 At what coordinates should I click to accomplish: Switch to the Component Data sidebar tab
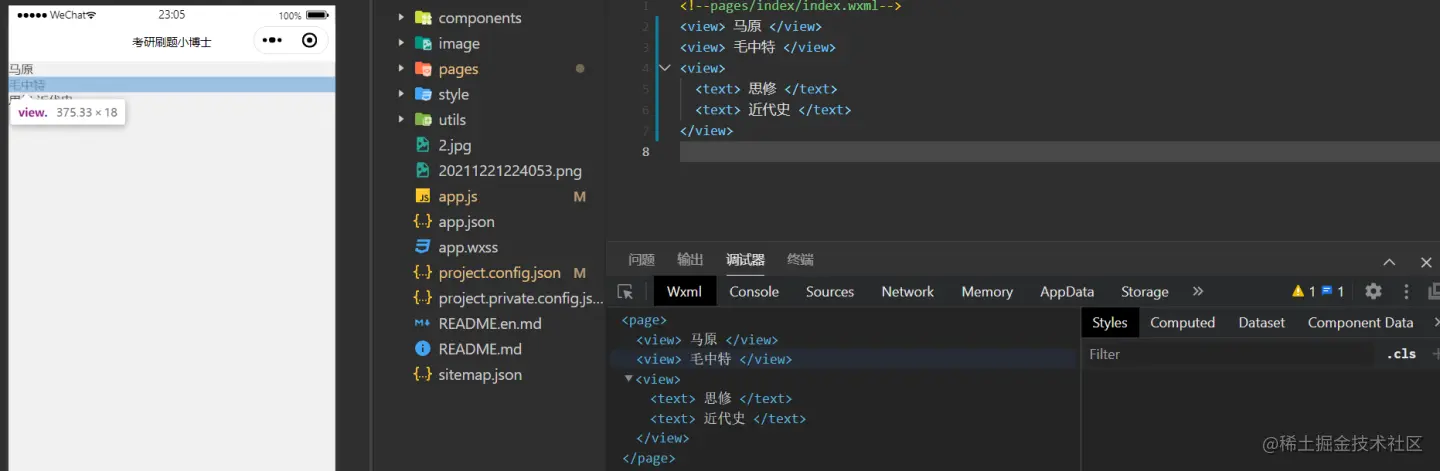coord(1360,323)
